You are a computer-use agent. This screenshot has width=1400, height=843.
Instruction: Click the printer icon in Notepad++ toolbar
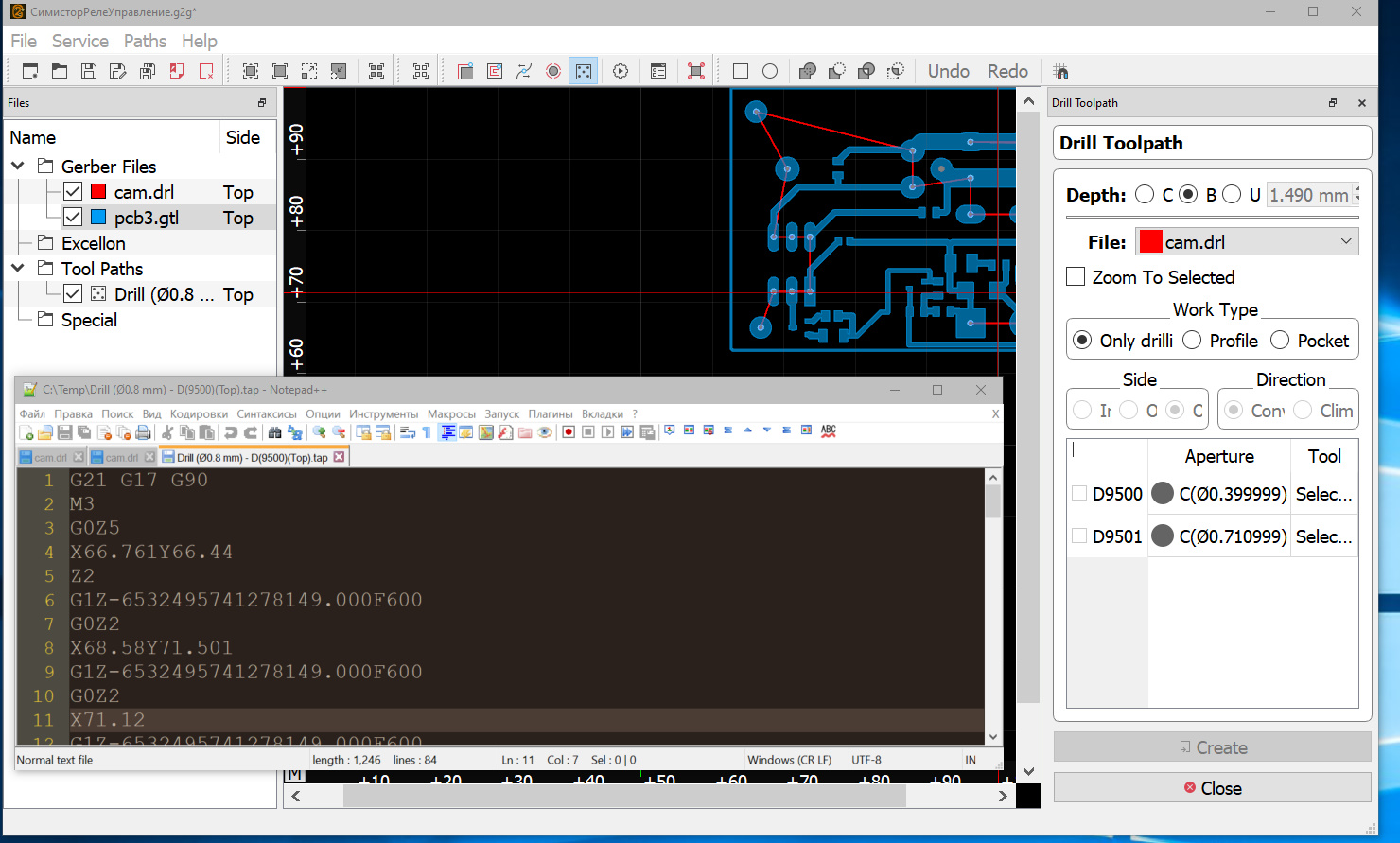point(143,432)
